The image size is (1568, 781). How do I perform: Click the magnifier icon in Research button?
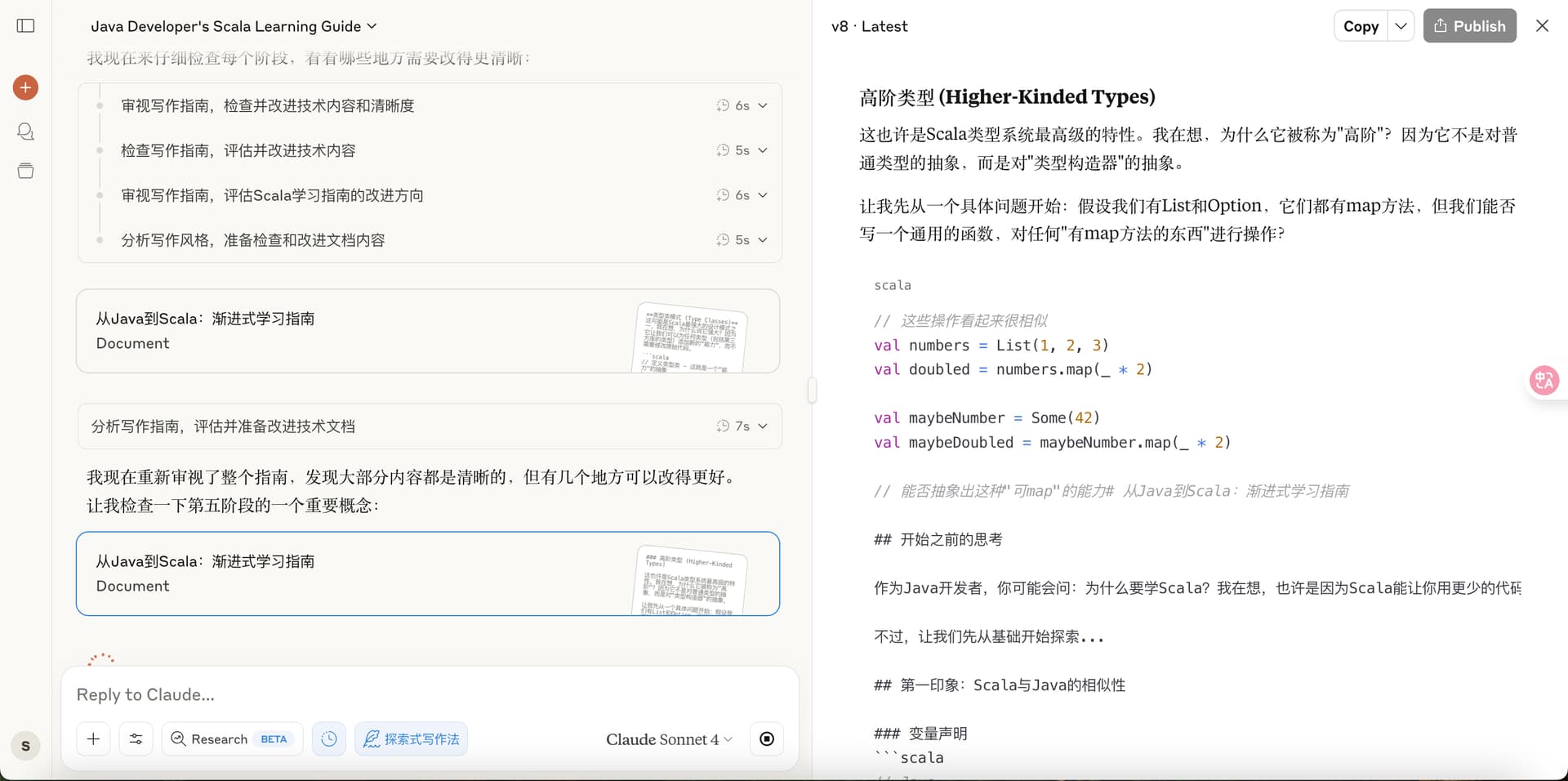click(178, 739)
